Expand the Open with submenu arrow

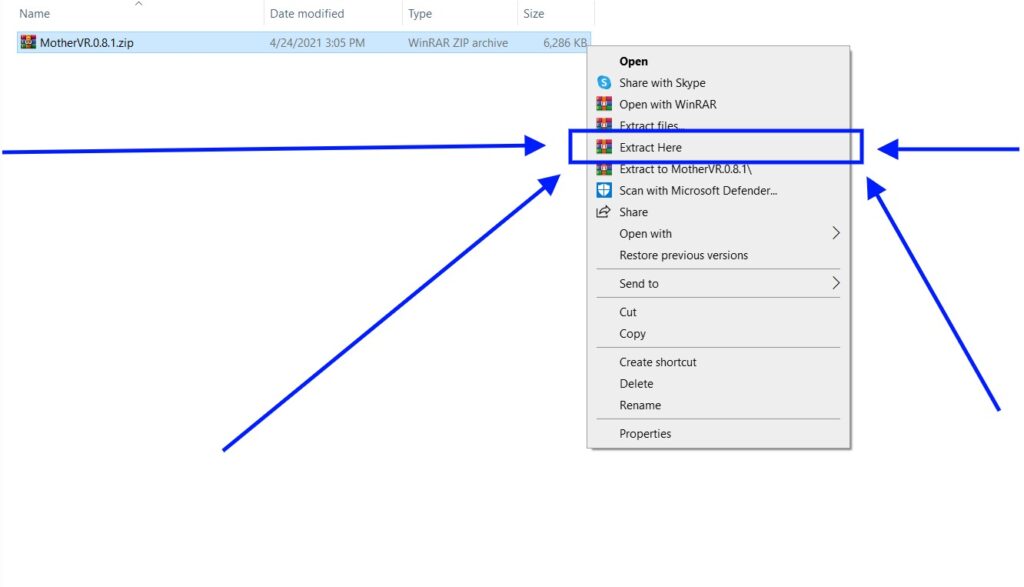pyautogui.click(x=835, y=234)
